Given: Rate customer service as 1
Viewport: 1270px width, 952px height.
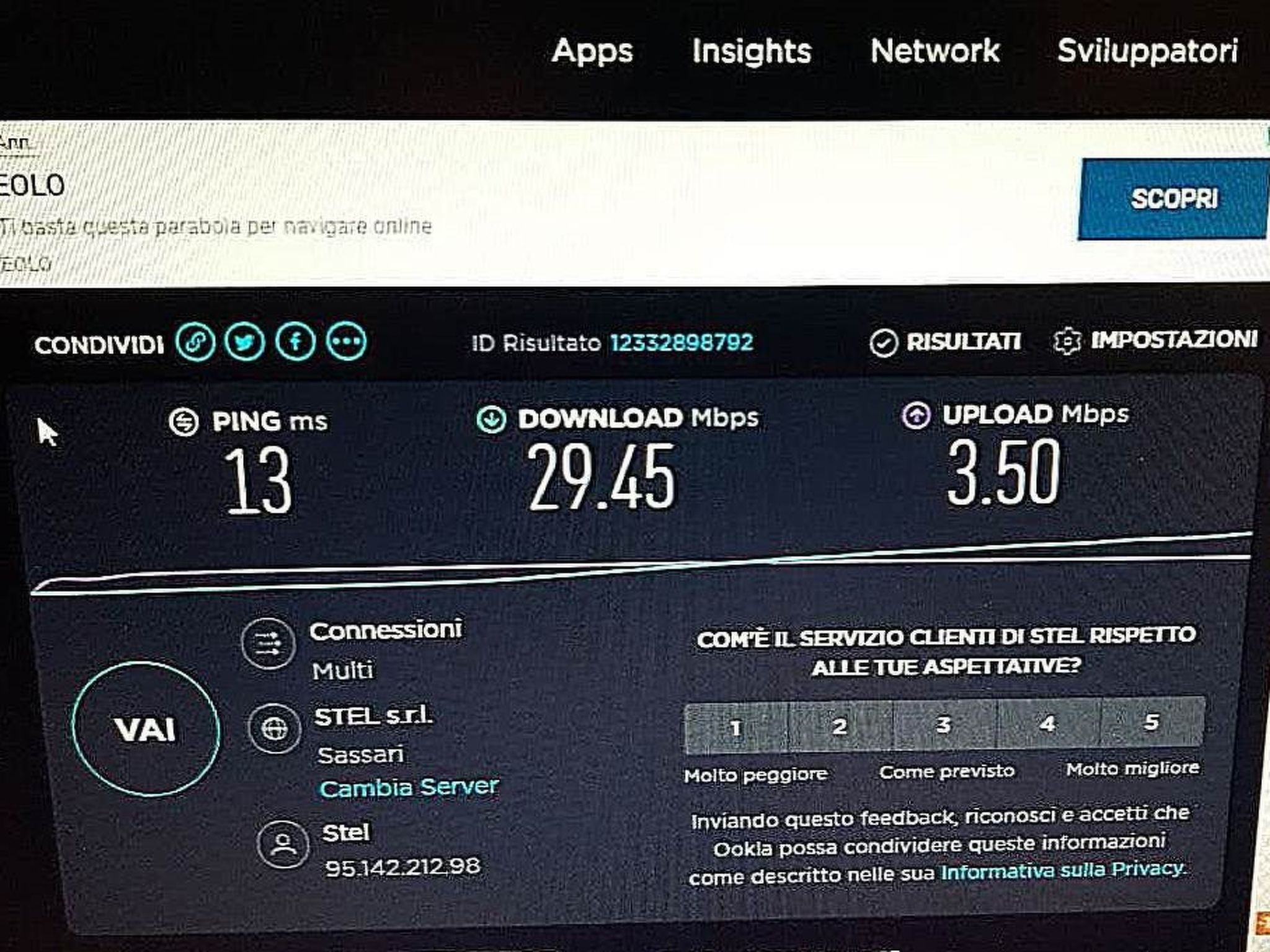Looking at the screenshot, I should tap(736, 727).
